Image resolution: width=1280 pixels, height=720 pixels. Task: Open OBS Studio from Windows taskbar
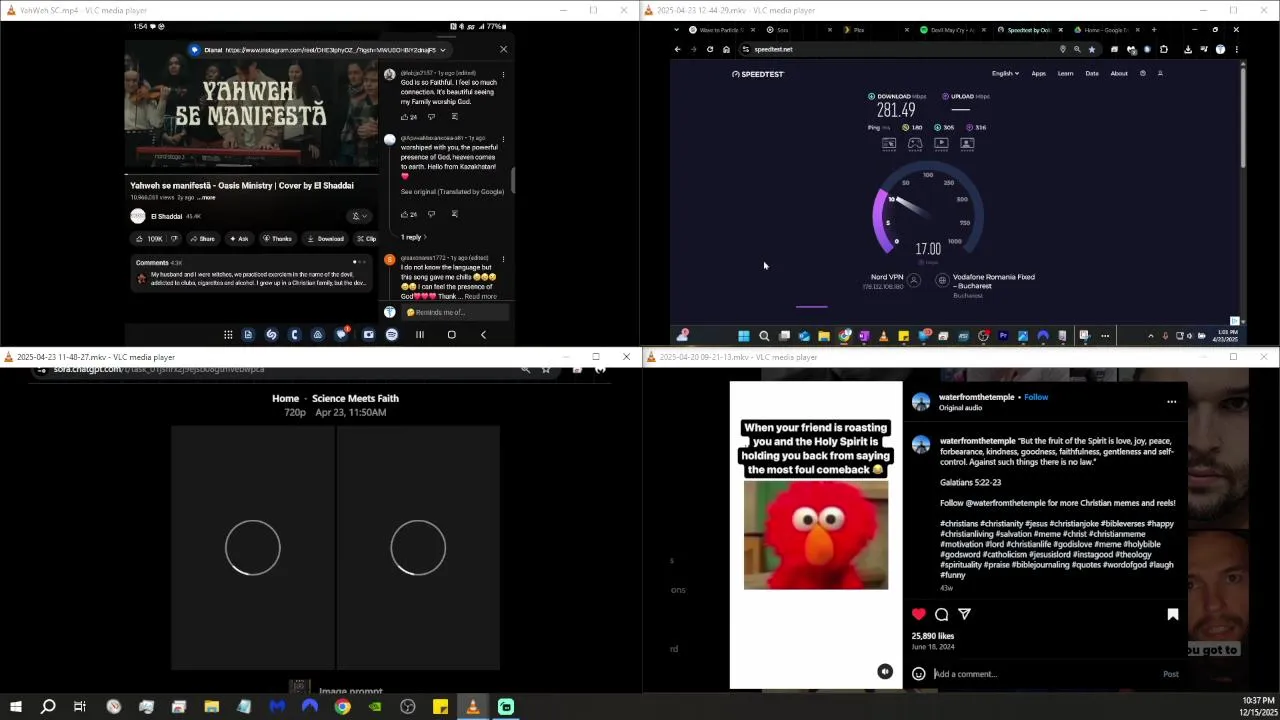(x=408, y=707)
